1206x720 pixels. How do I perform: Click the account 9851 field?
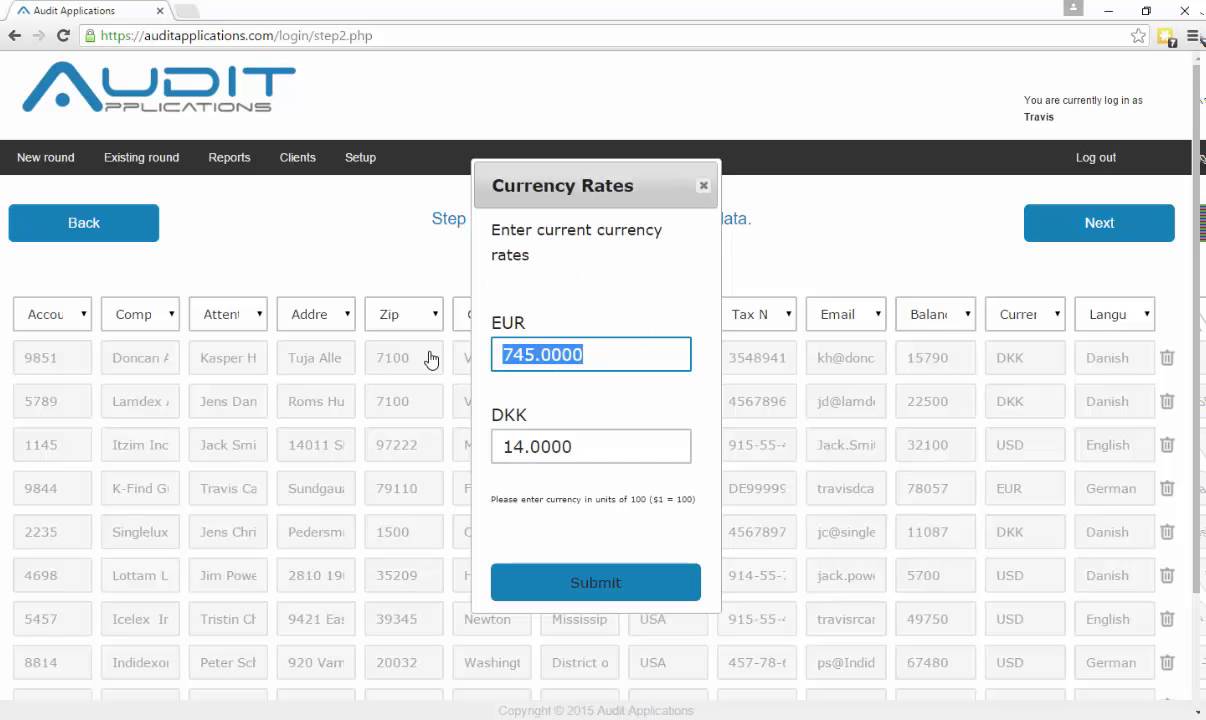click(52, 357)
